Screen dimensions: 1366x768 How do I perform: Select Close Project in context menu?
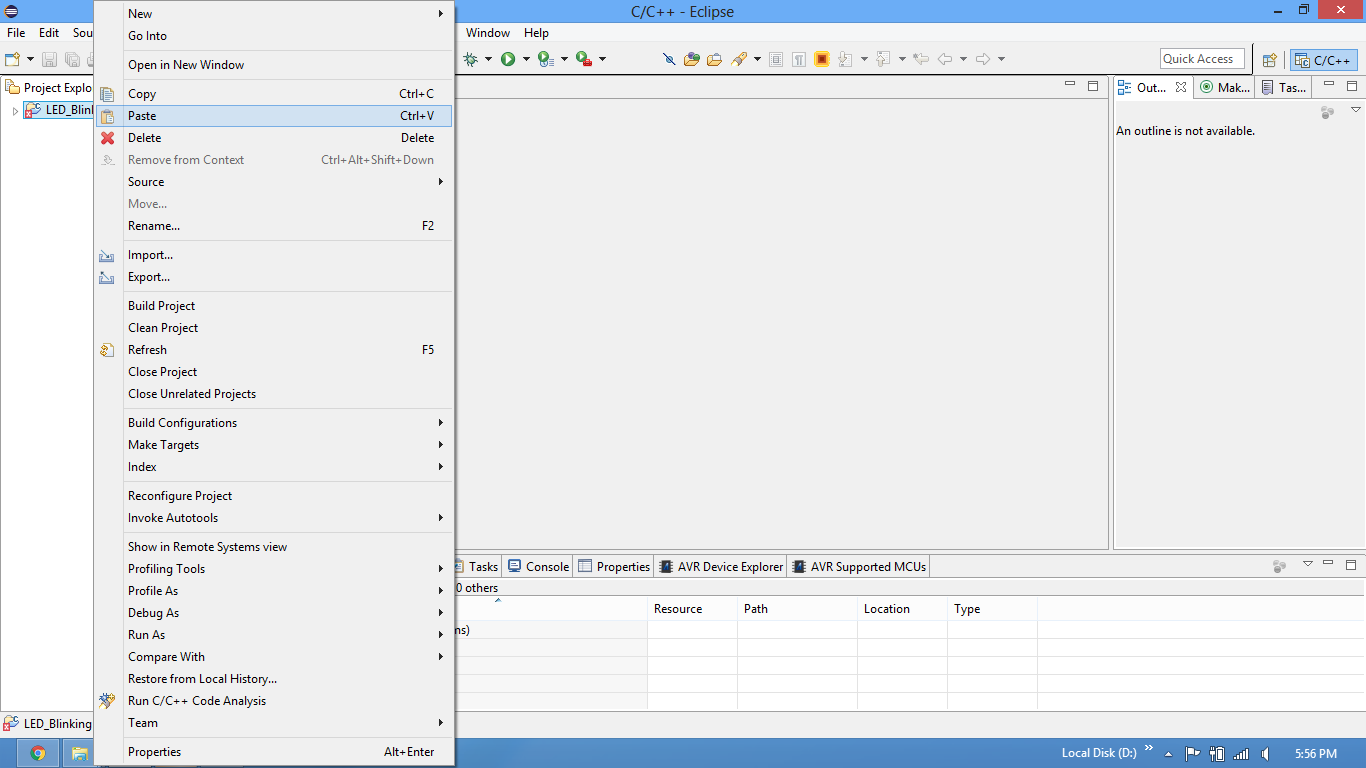[274, 372]
